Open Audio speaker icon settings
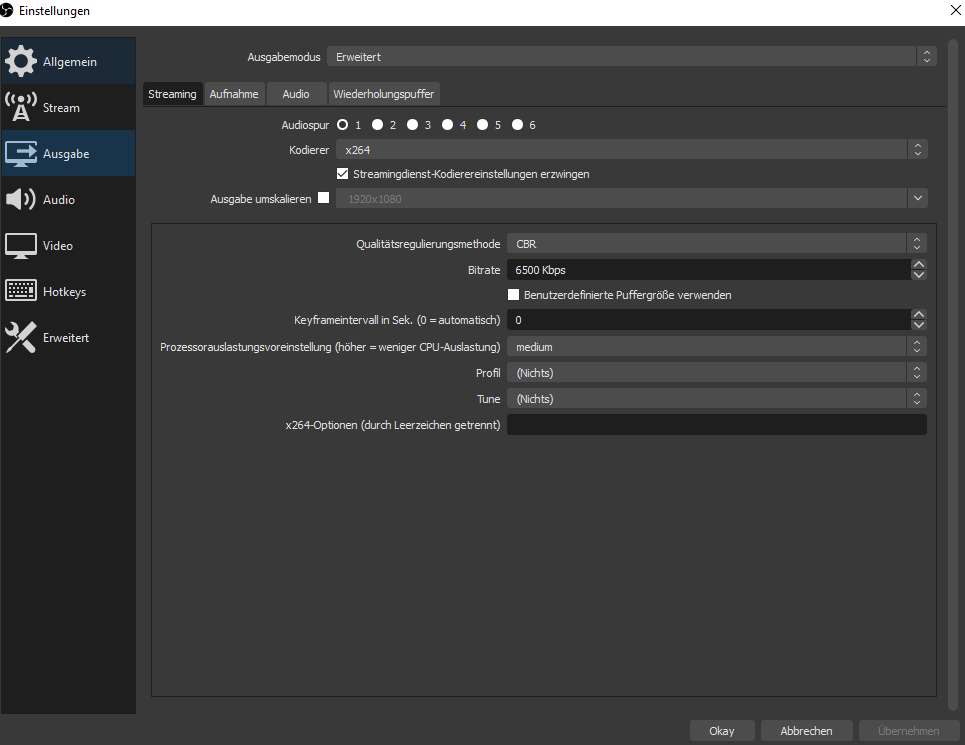The width and height of the screenshot is (965, 745). pyautogui.click(x=21, y=199)
